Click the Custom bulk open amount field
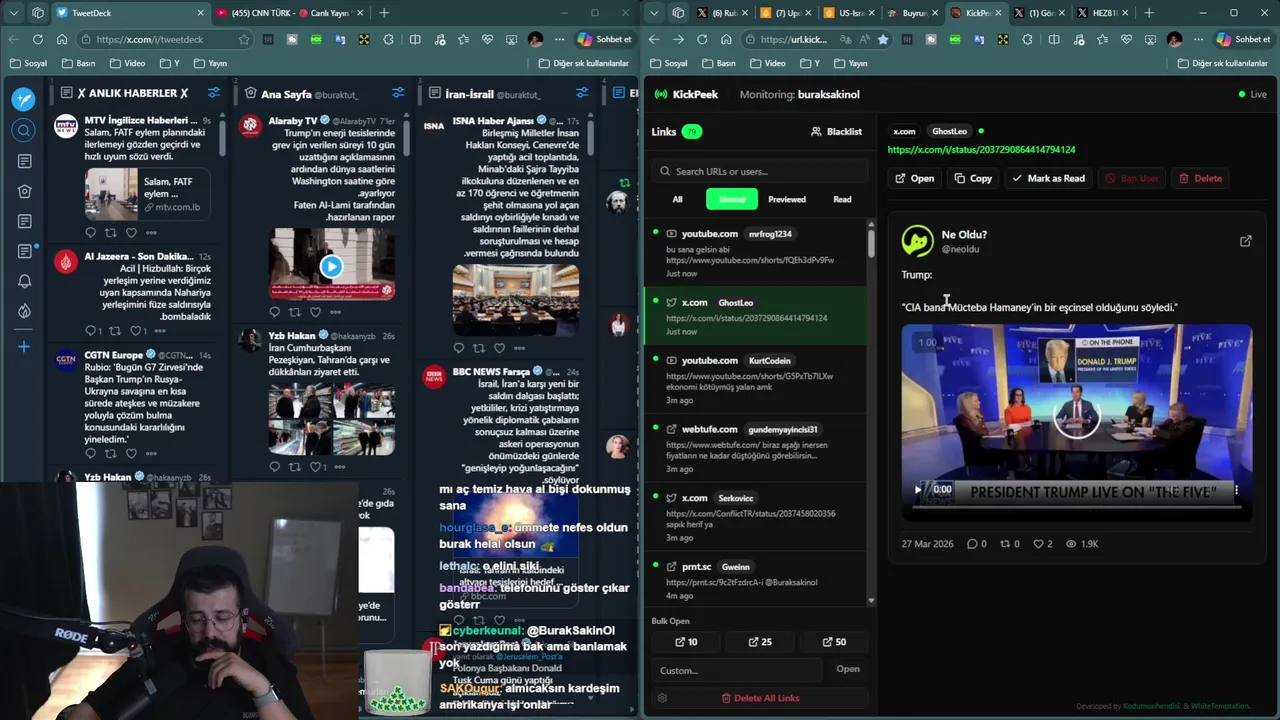The height and width of the screenshot is (720, 1280). [737, 670]
